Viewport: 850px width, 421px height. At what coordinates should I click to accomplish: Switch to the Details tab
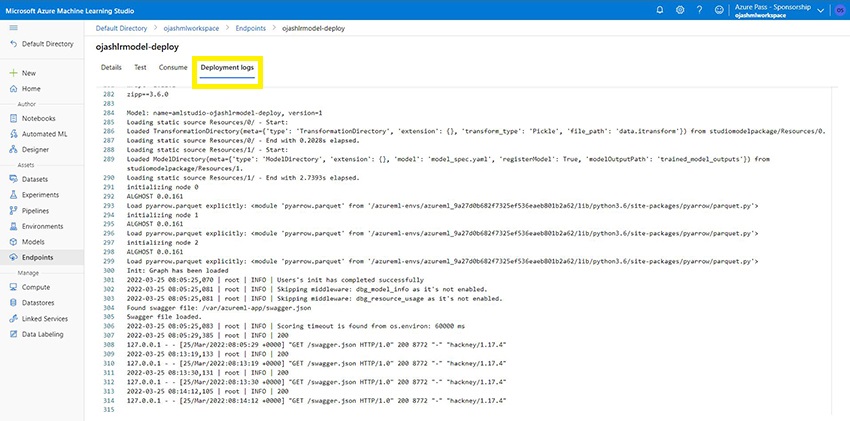[111, 68]
